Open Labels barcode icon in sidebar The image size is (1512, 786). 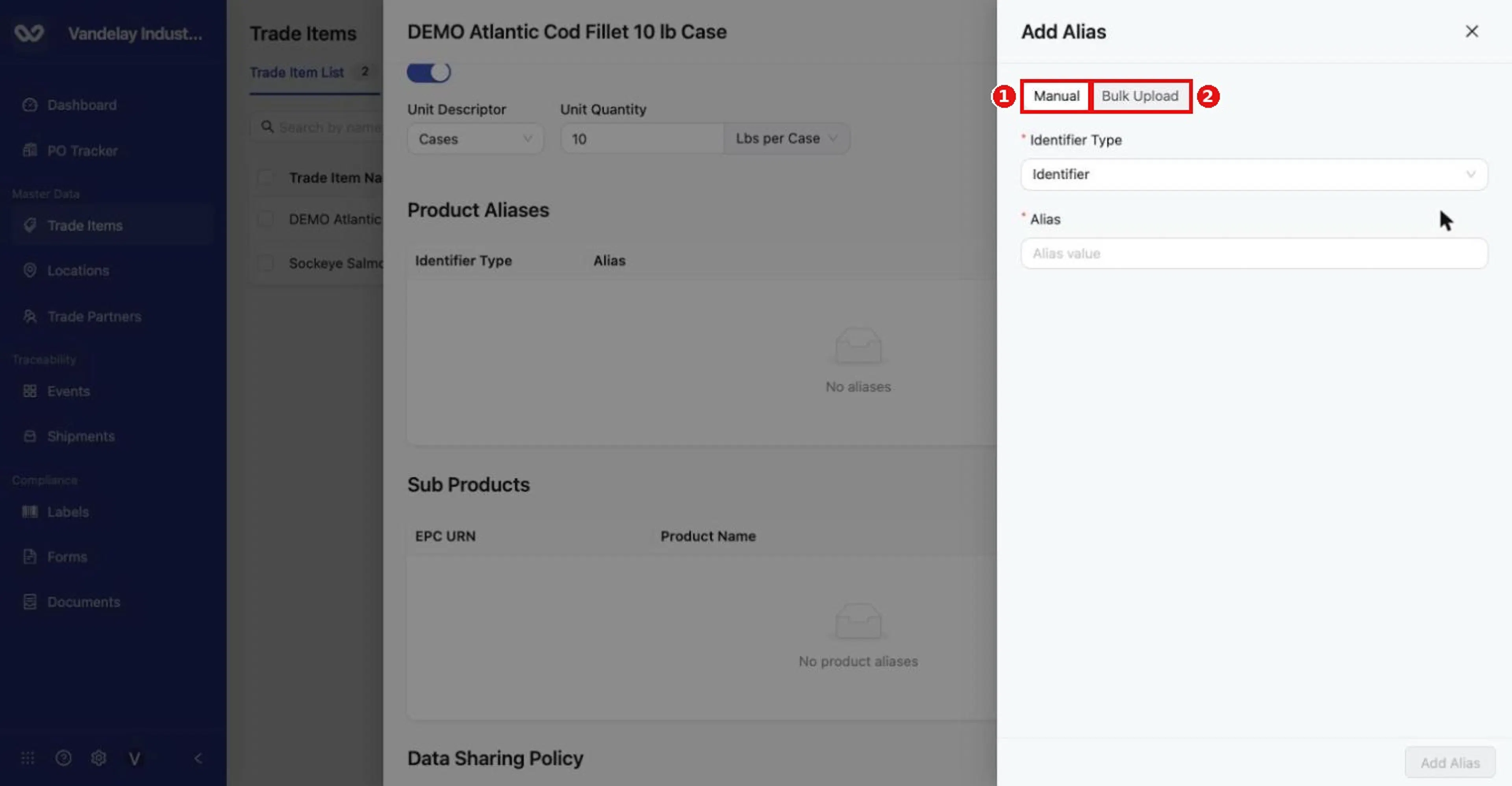click(x=30, y=511)
